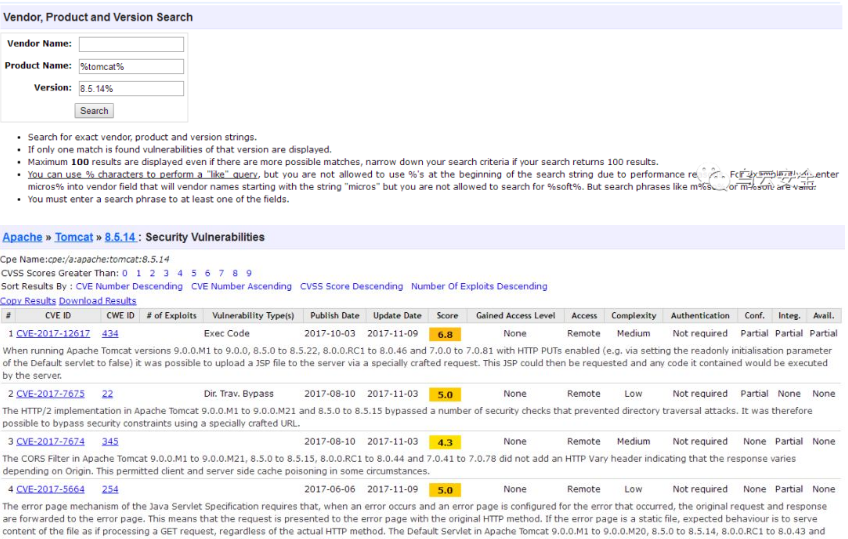Click the Update Date column header

click(x=398, y=316)
